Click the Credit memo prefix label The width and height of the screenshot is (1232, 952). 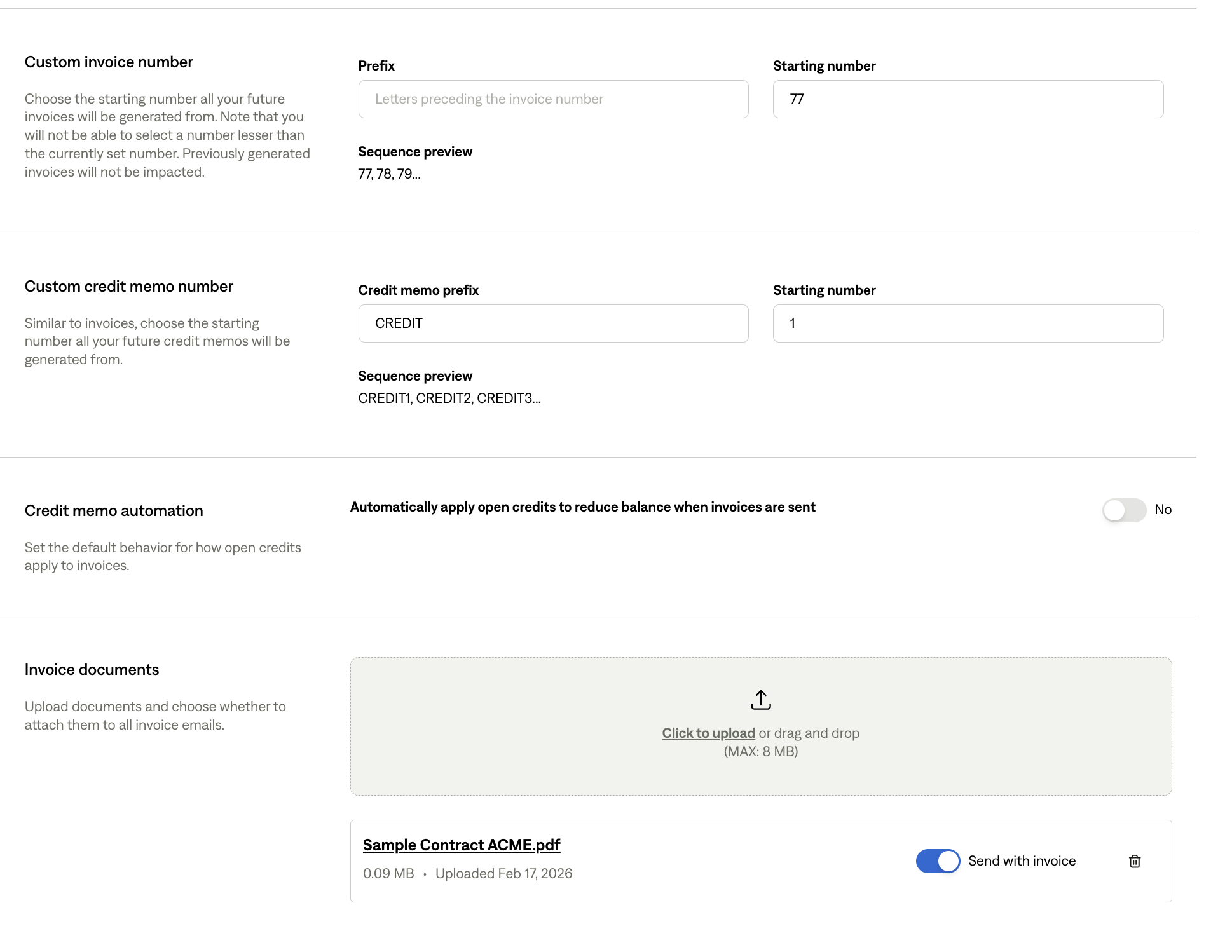(418, 290)
